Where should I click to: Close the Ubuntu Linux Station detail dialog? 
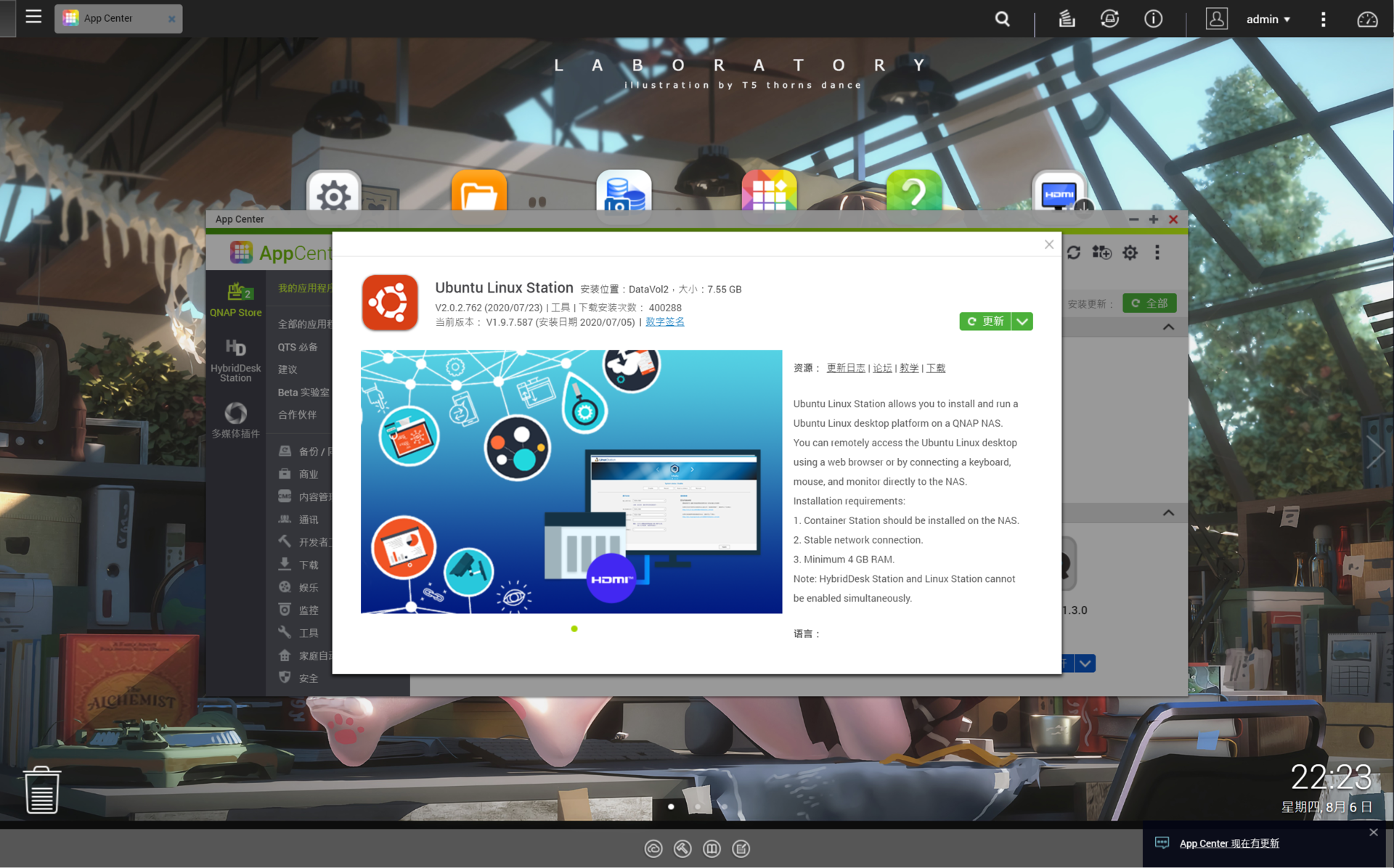point(1048,245)
